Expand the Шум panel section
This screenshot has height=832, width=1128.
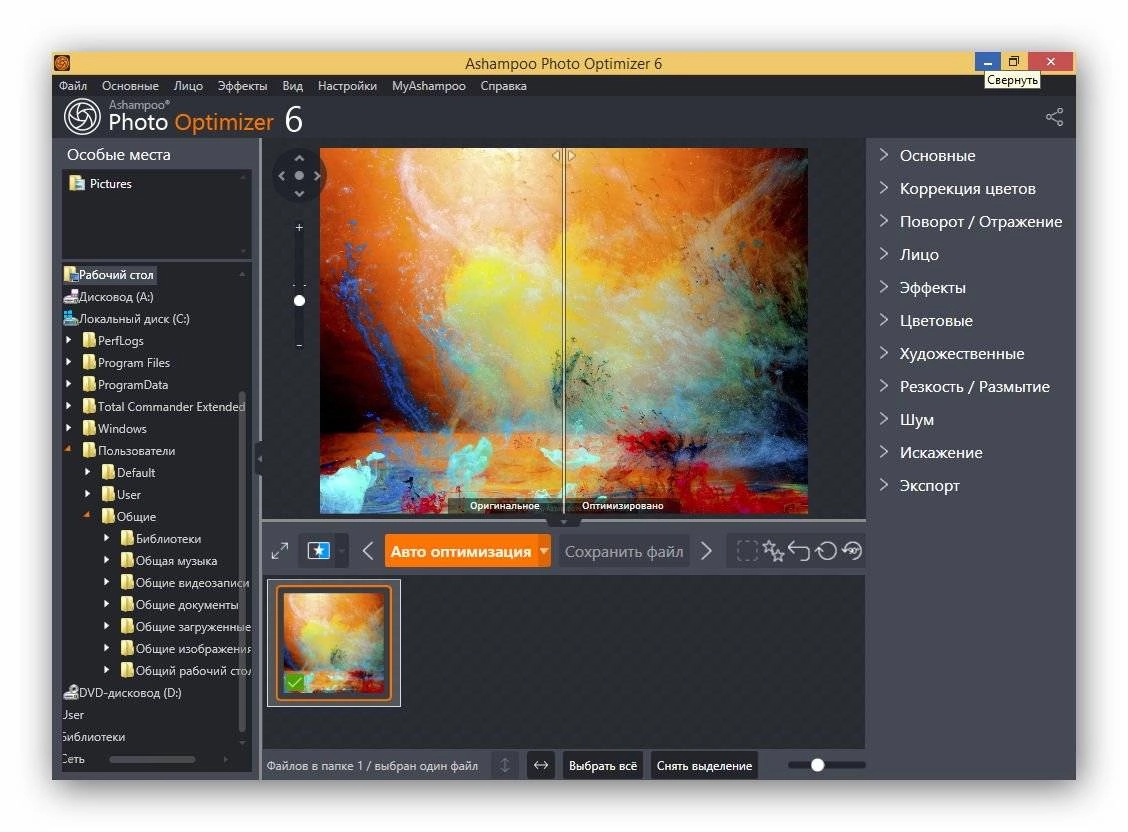pyautogui.click(x=884, y=419)
